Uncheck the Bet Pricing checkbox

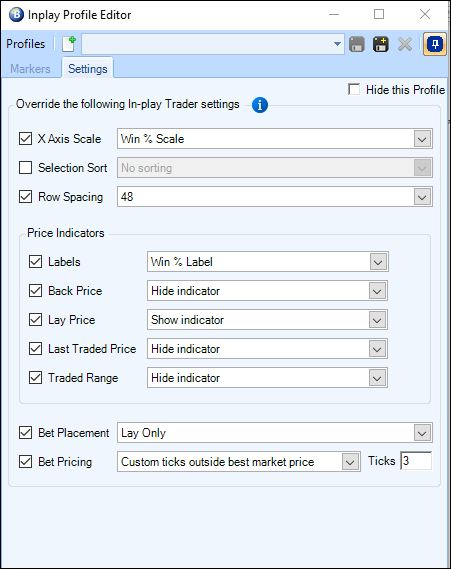pos(25,462)
